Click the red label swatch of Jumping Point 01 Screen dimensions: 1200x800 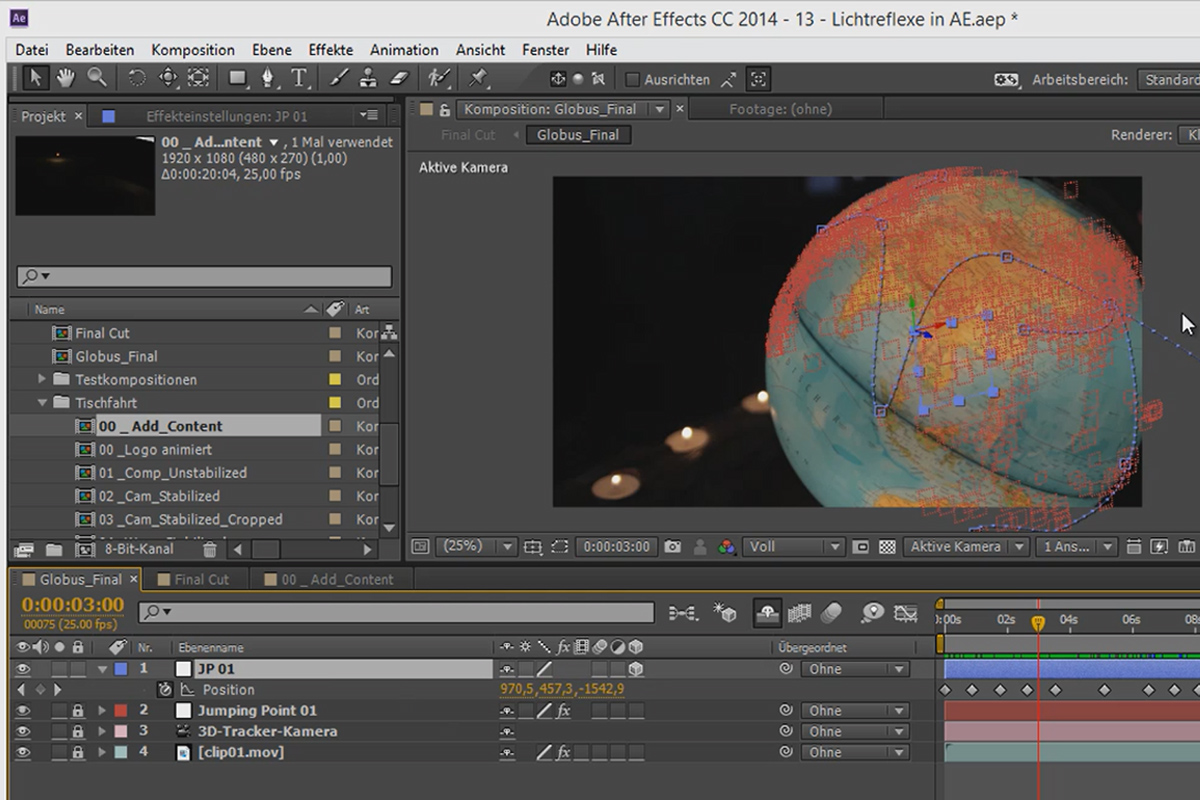[x=121, y=711]
